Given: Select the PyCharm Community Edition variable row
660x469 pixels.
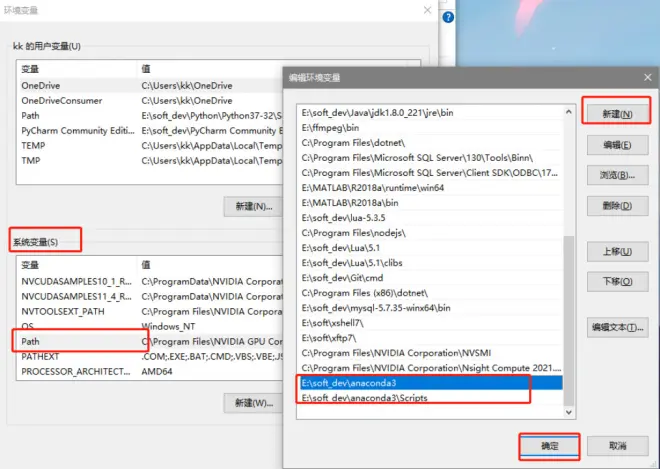Looking at the screenshot, I should coord(151,131).
